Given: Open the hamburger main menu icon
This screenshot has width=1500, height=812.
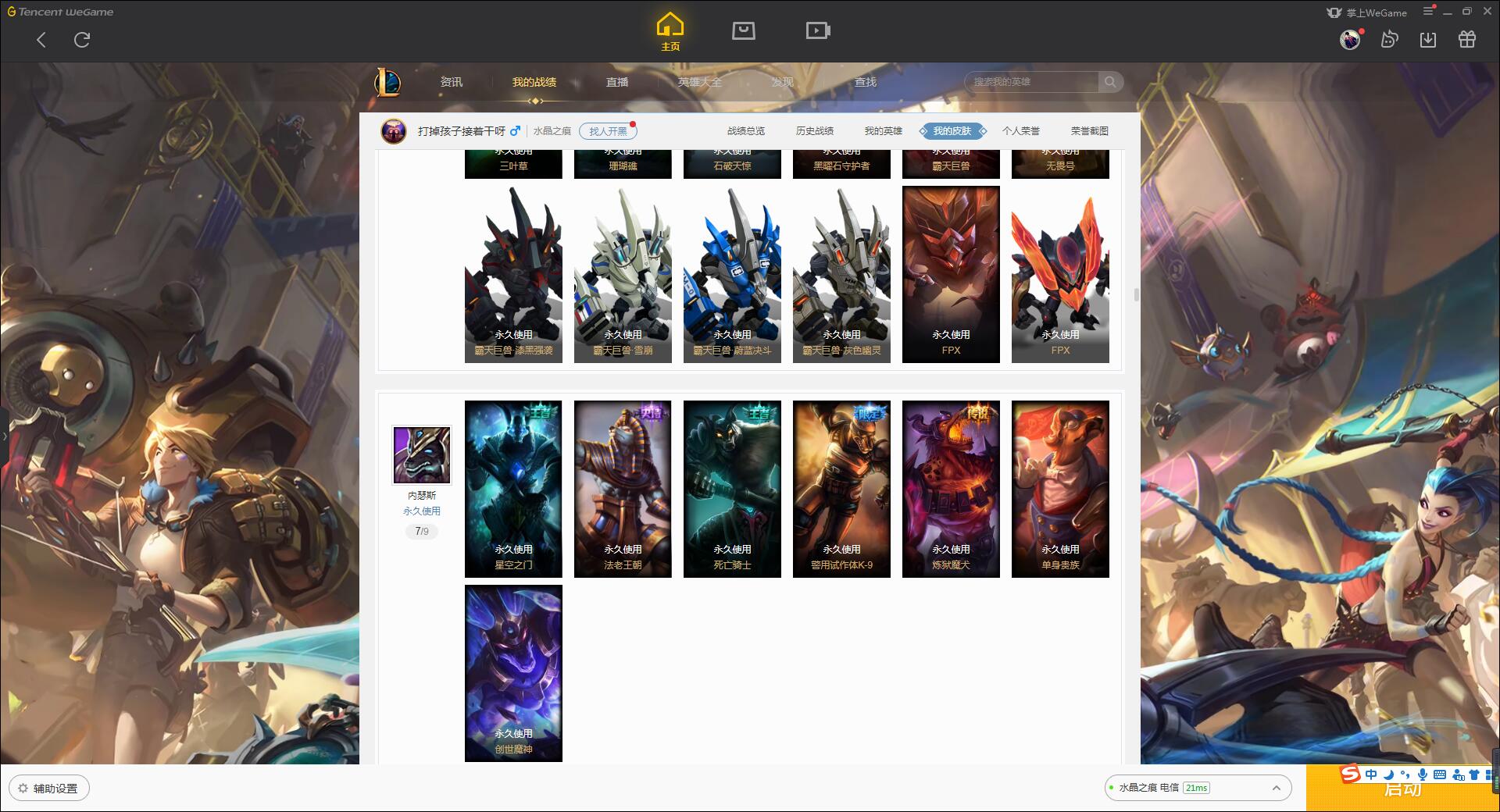Looking at the screenshot, I should 1428,12.
